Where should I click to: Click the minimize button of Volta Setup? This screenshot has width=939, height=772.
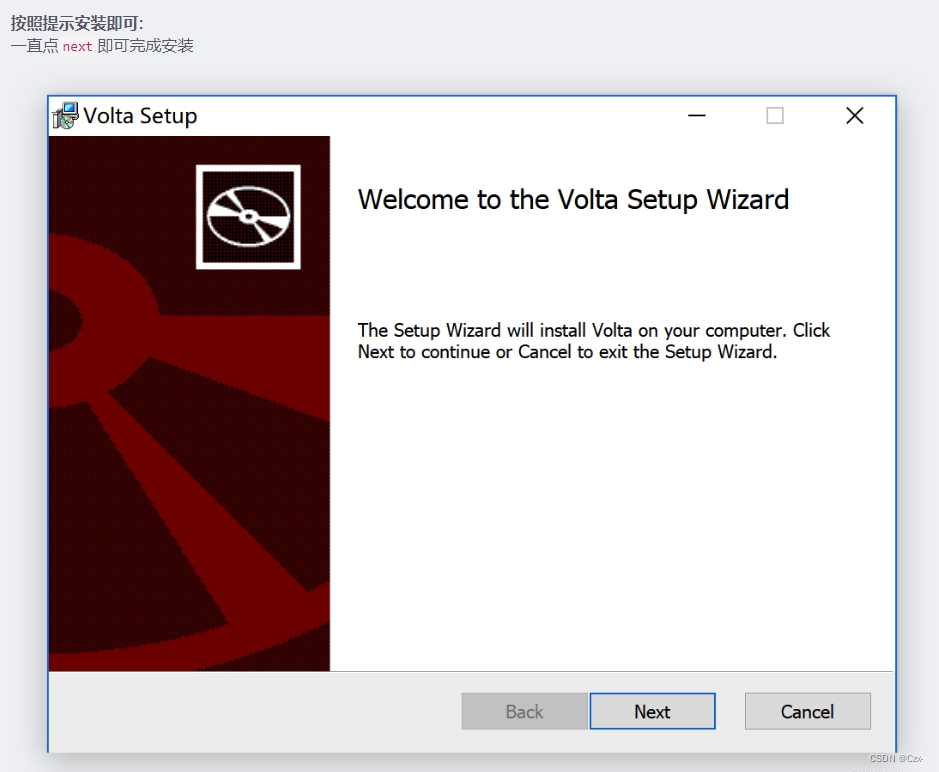[x=696, y=115]
